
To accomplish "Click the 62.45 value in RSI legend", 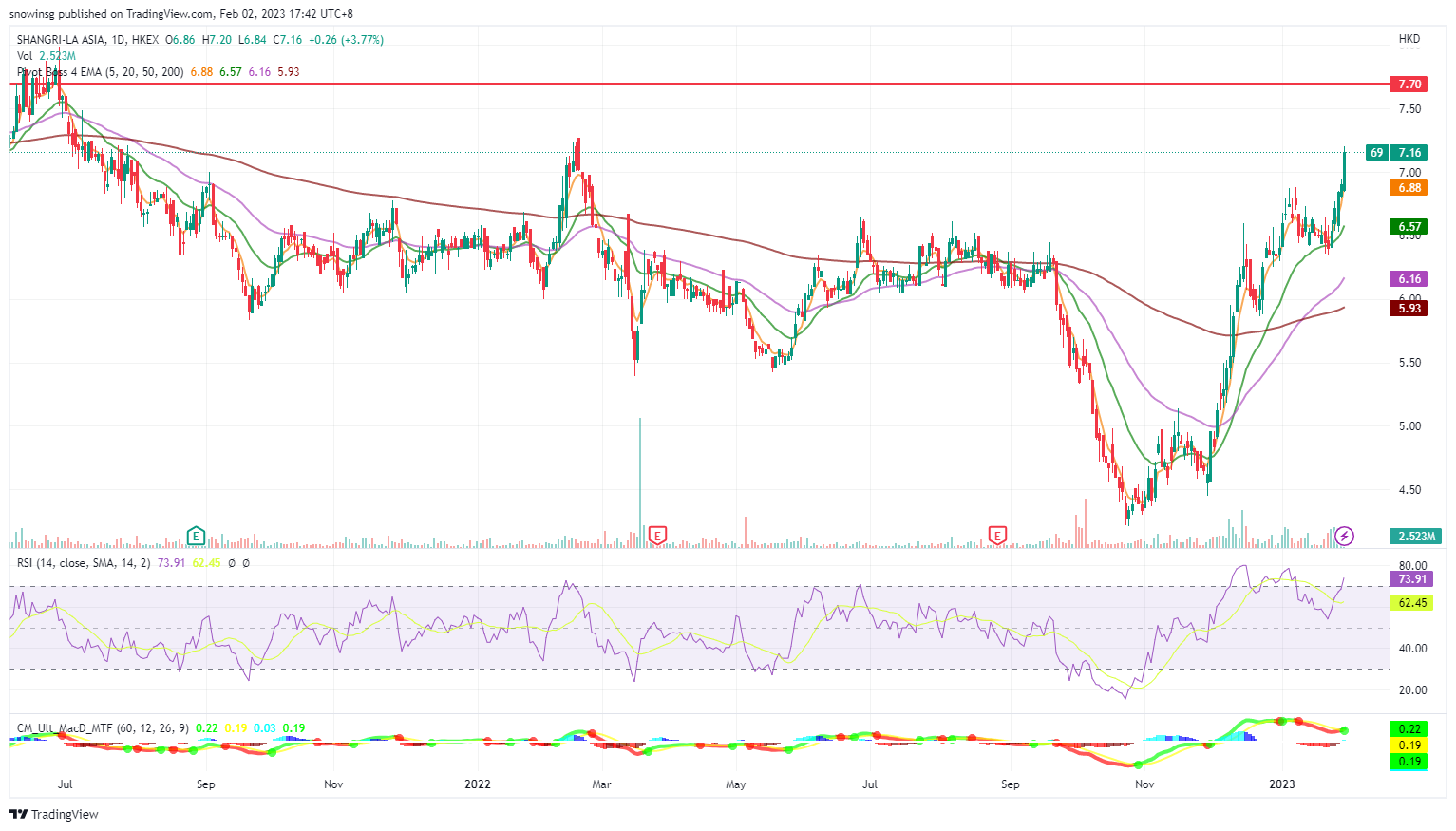I will click(206, 563).
